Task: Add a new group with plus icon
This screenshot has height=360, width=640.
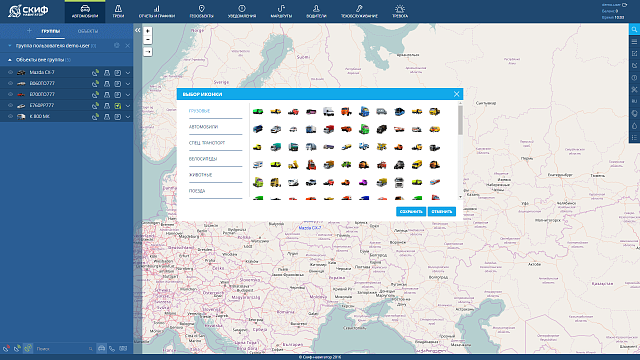Action: (29, 31)
